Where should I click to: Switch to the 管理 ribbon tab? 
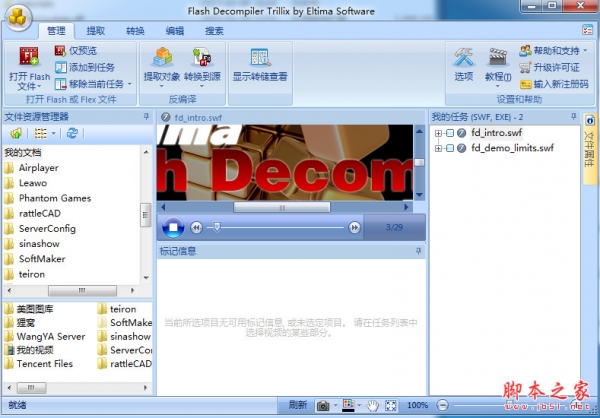pos(56,31)
